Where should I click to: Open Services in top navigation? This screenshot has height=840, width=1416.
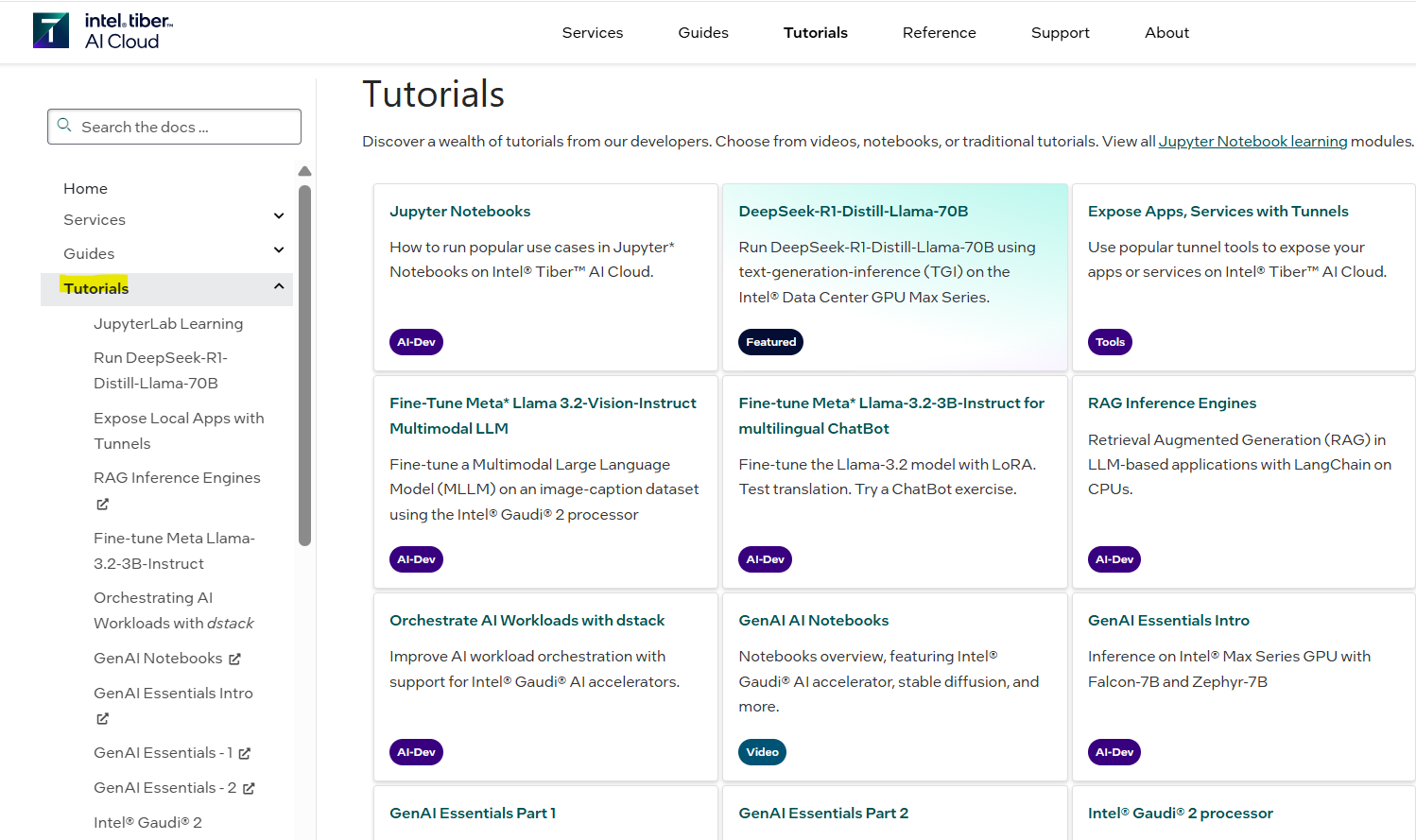[593, 32]
